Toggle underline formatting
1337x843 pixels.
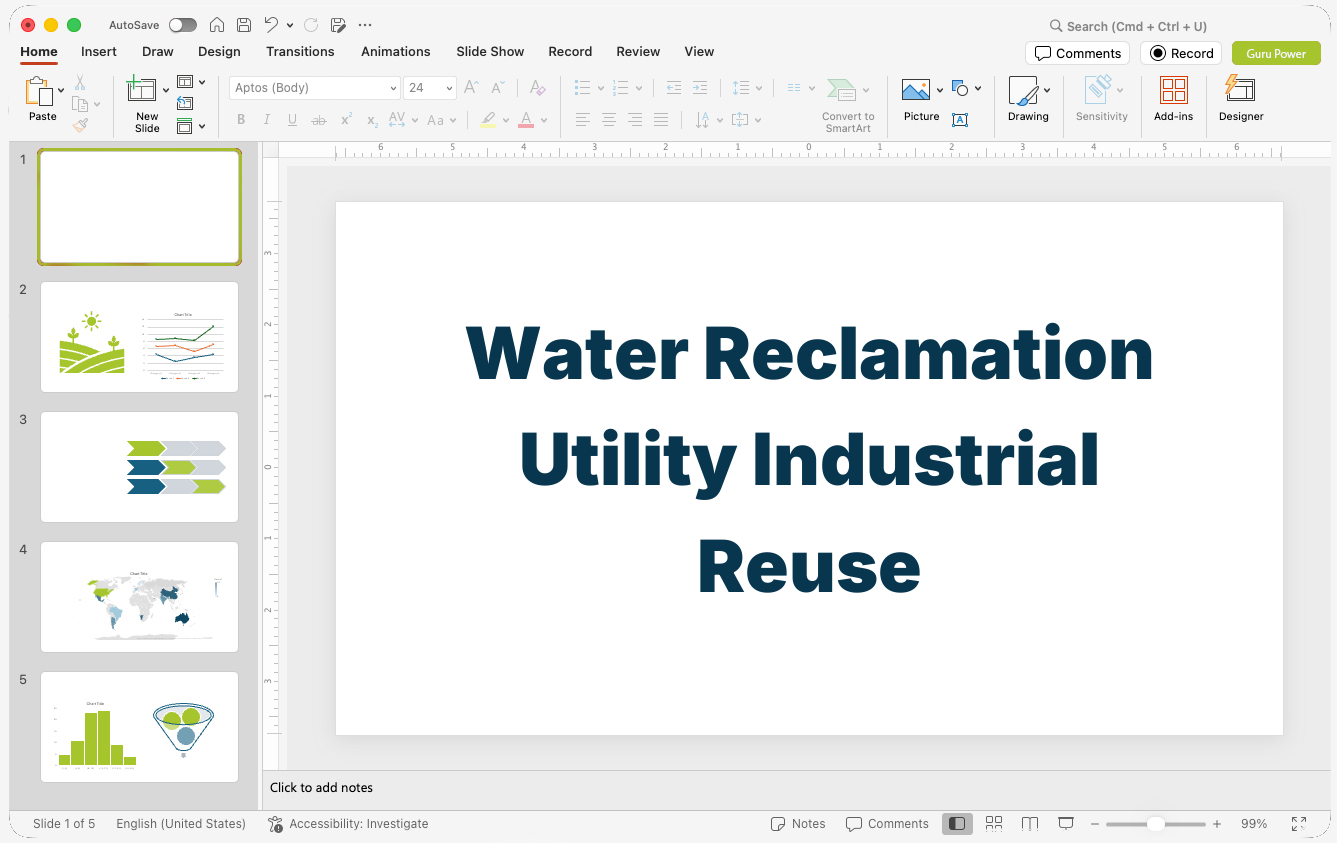[292, 120]
